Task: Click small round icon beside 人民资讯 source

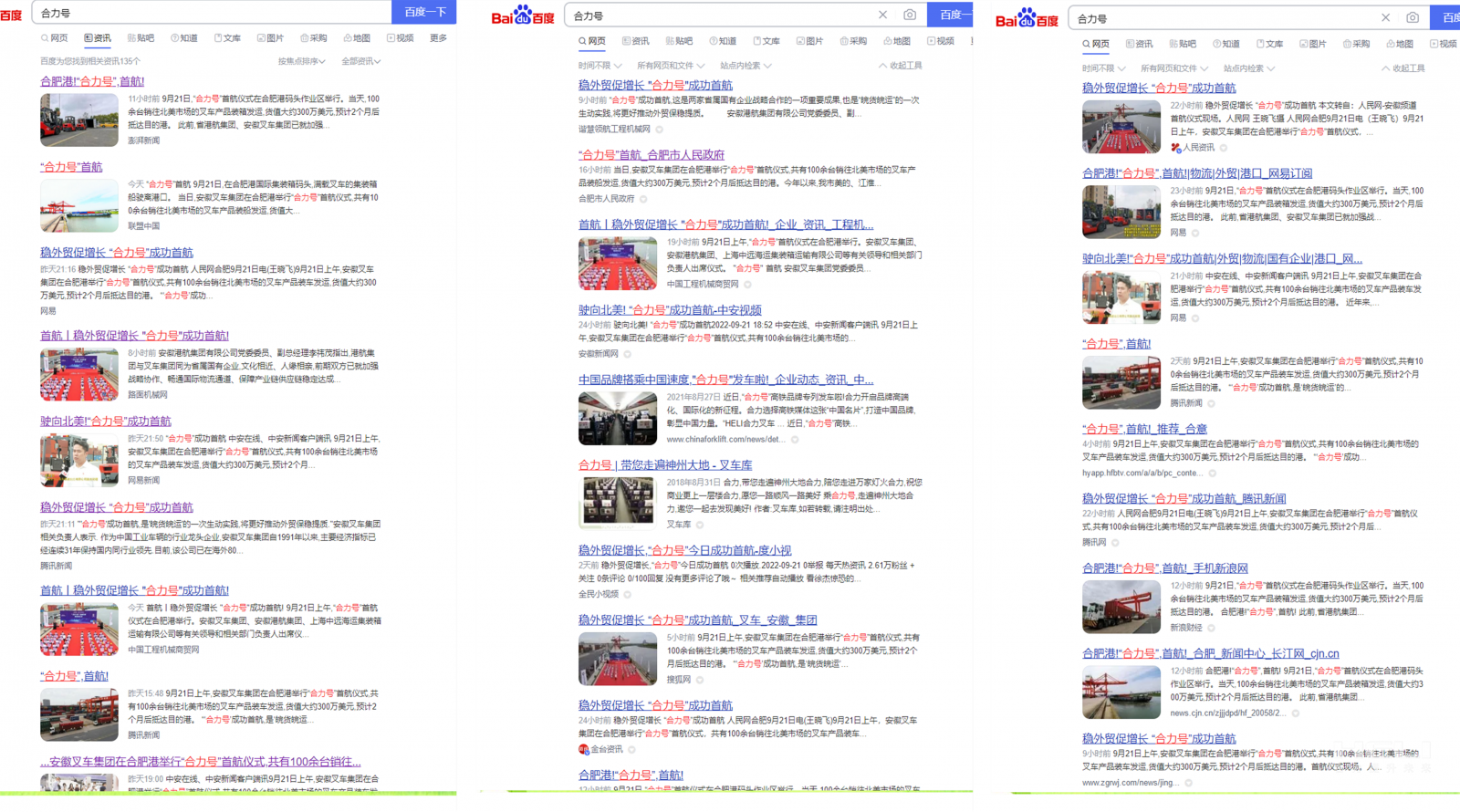Action: 1224,148
